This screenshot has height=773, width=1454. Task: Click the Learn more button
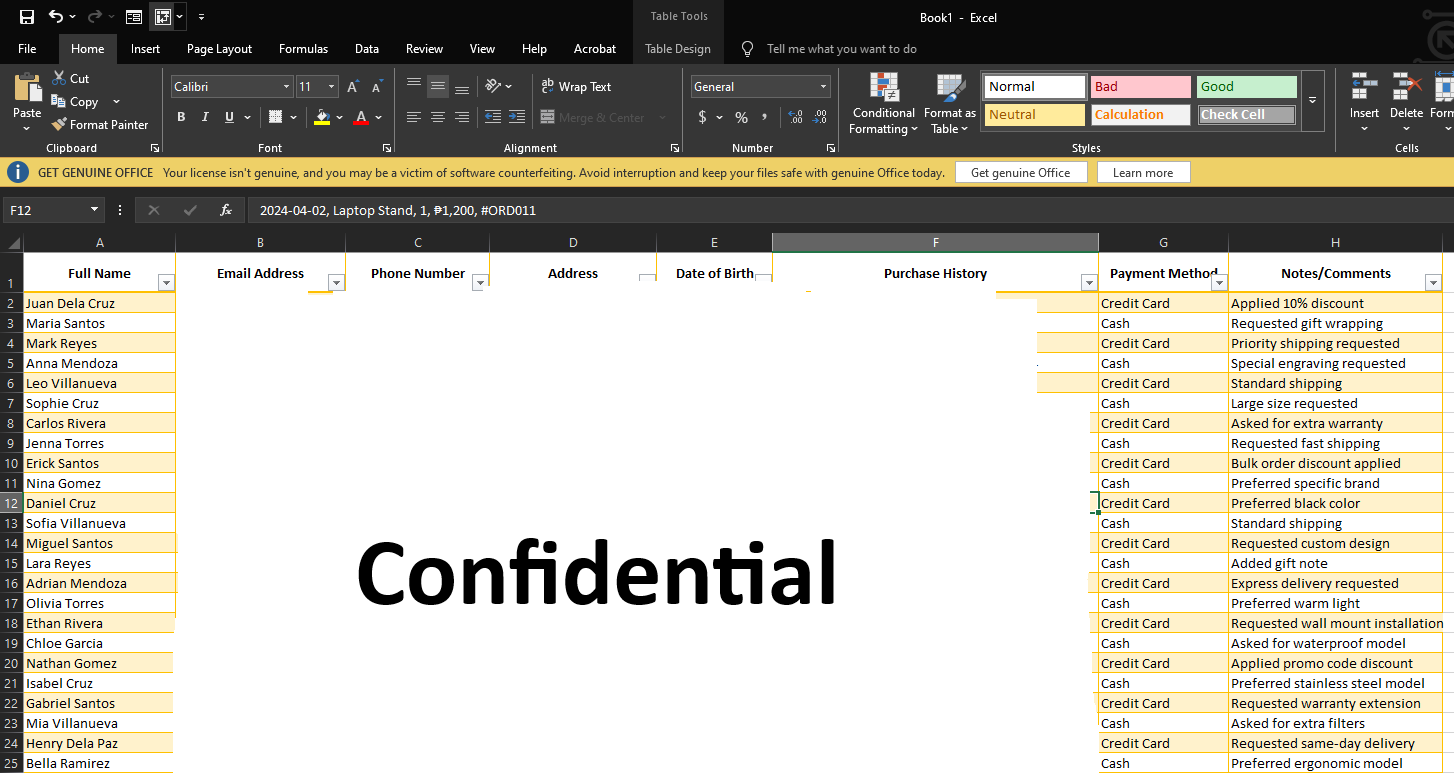point(1143,173)
